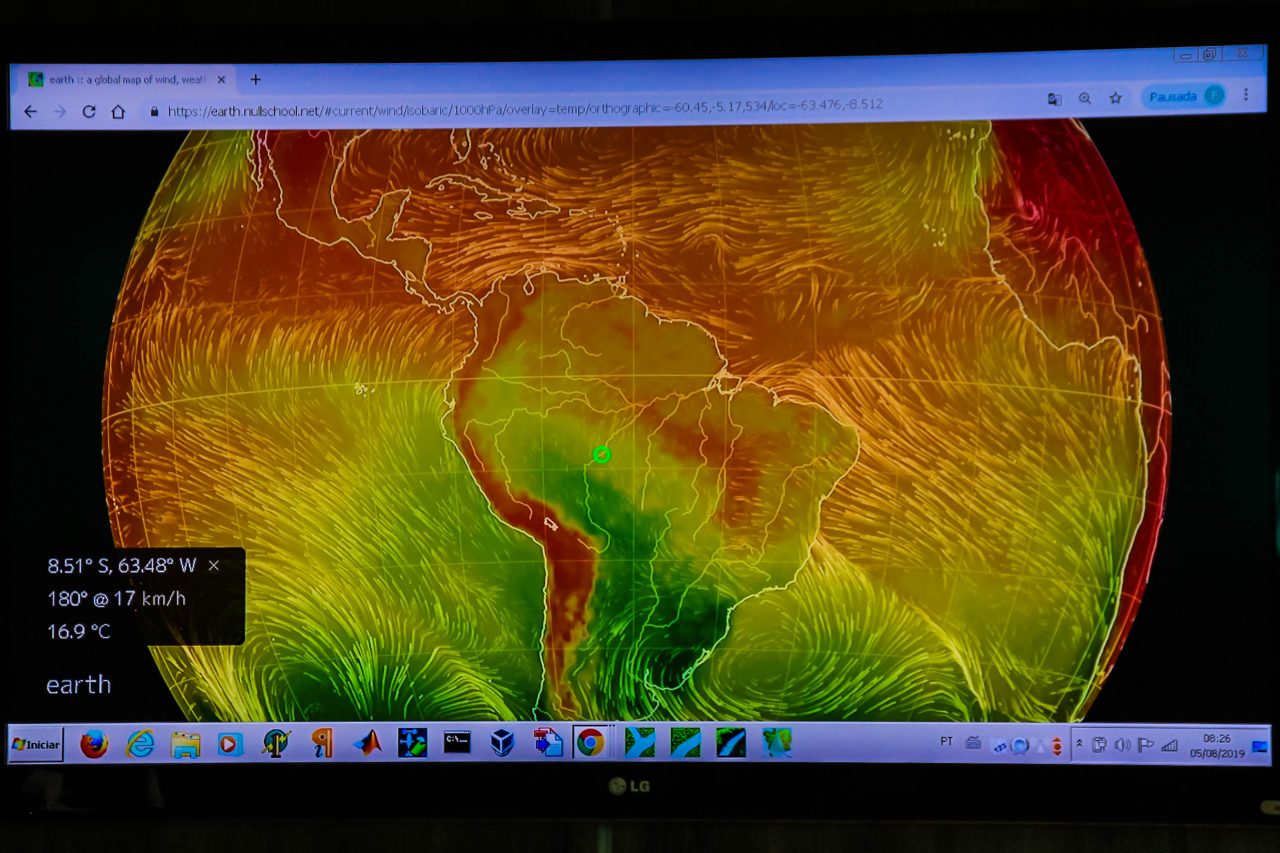Open the PT language selector

point(946,741)
